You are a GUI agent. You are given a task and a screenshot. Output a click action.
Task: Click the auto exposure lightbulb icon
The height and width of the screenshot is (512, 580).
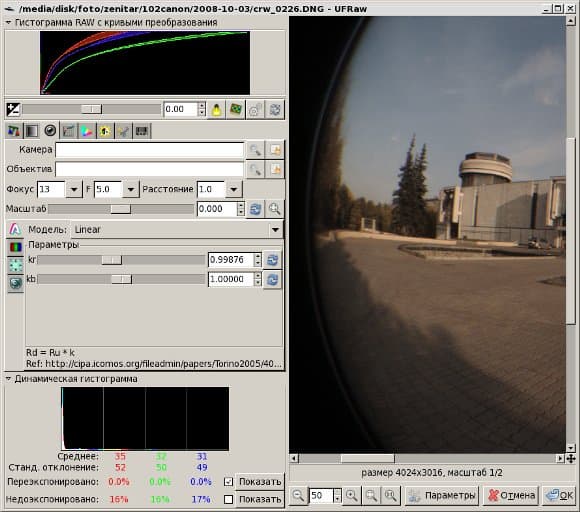216,110
